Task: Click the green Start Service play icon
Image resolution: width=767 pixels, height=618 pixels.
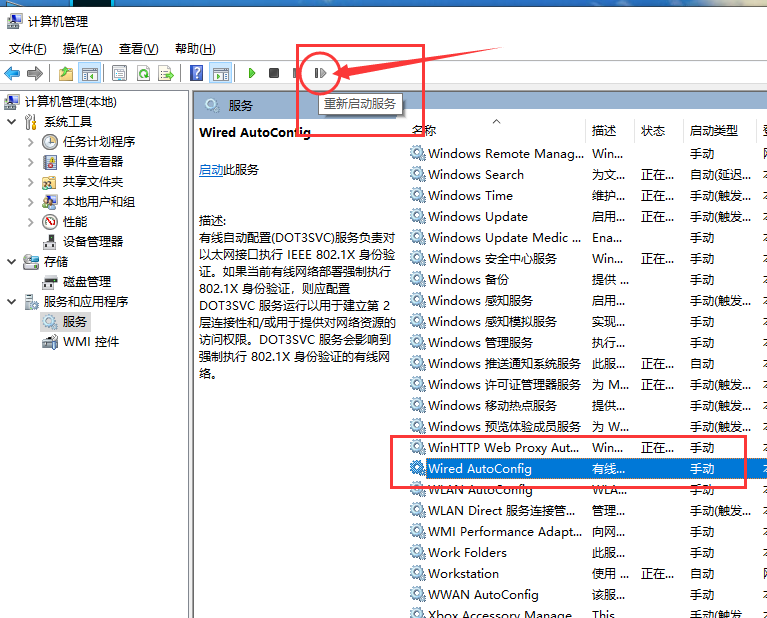Action: [252, 73]
